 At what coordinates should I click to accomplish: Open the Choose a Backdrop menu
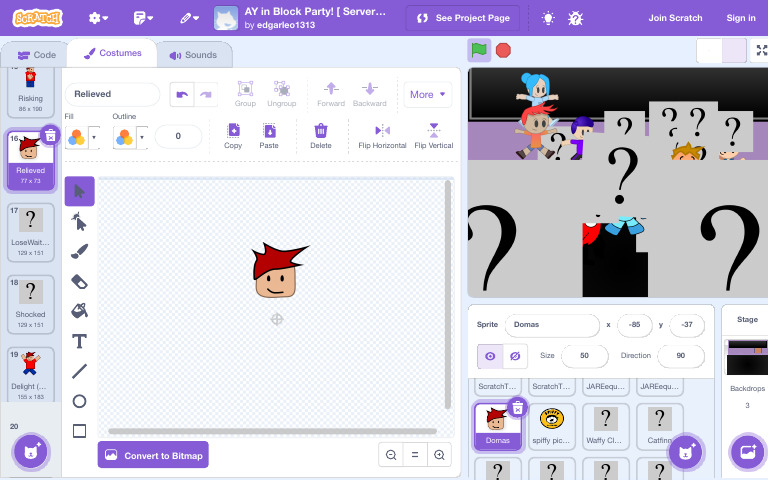click(x=747, y=452)
